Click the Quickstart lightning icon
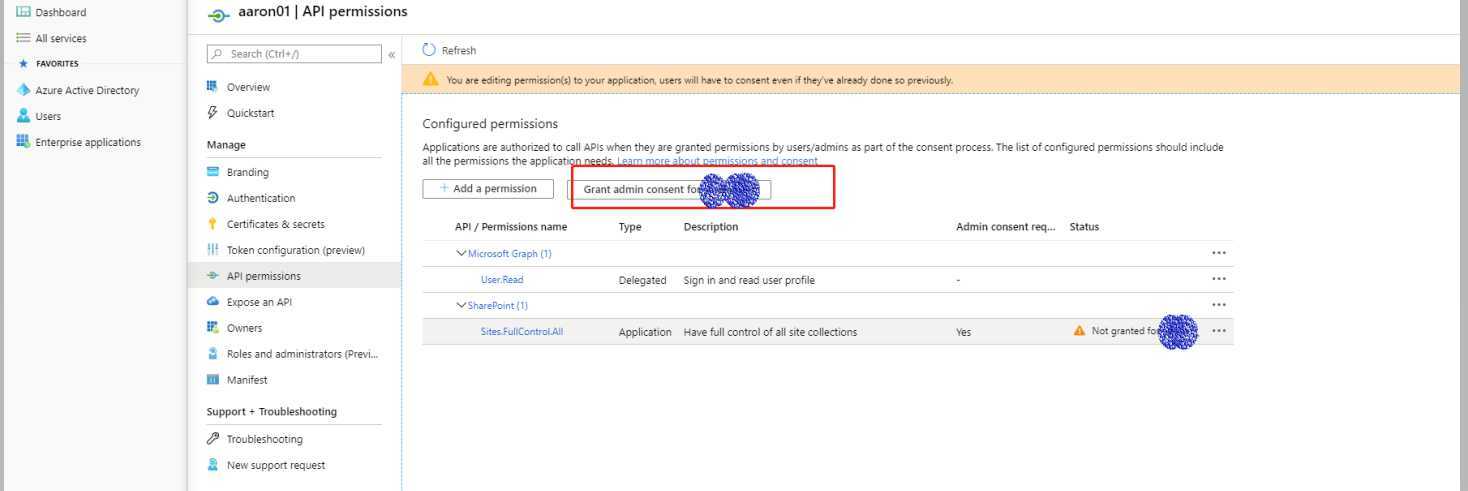The height and width of the screenshot is (491, 1468). pyautogui.click(x=212, y=113)
